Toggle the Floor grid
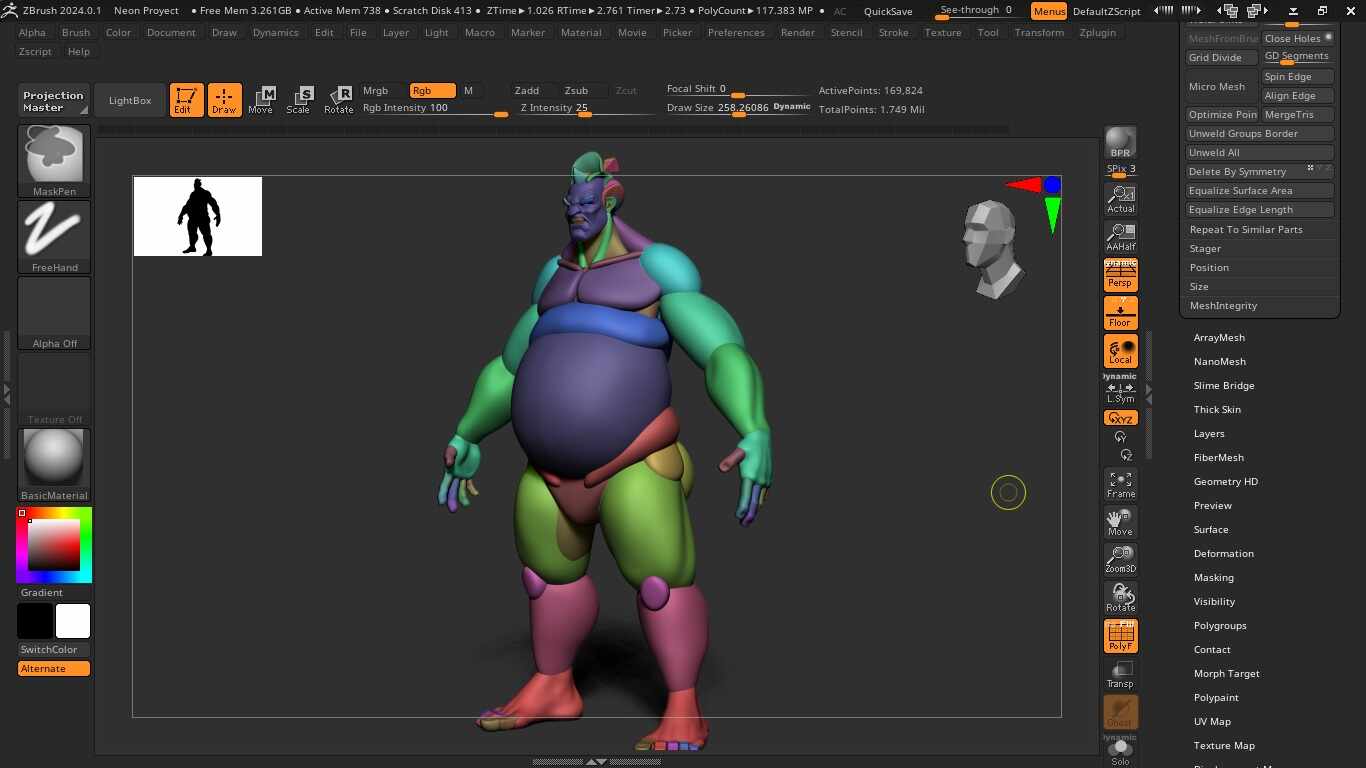Image resolution: width=1366 pixels, height=768 pixels. (1119, 312)
